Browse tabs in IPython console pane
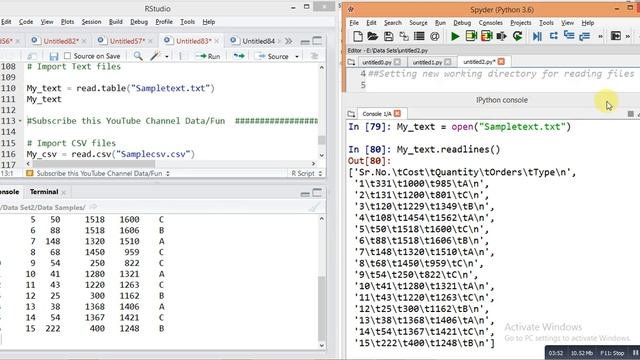640x360 pixels. (x=351, y=114)
